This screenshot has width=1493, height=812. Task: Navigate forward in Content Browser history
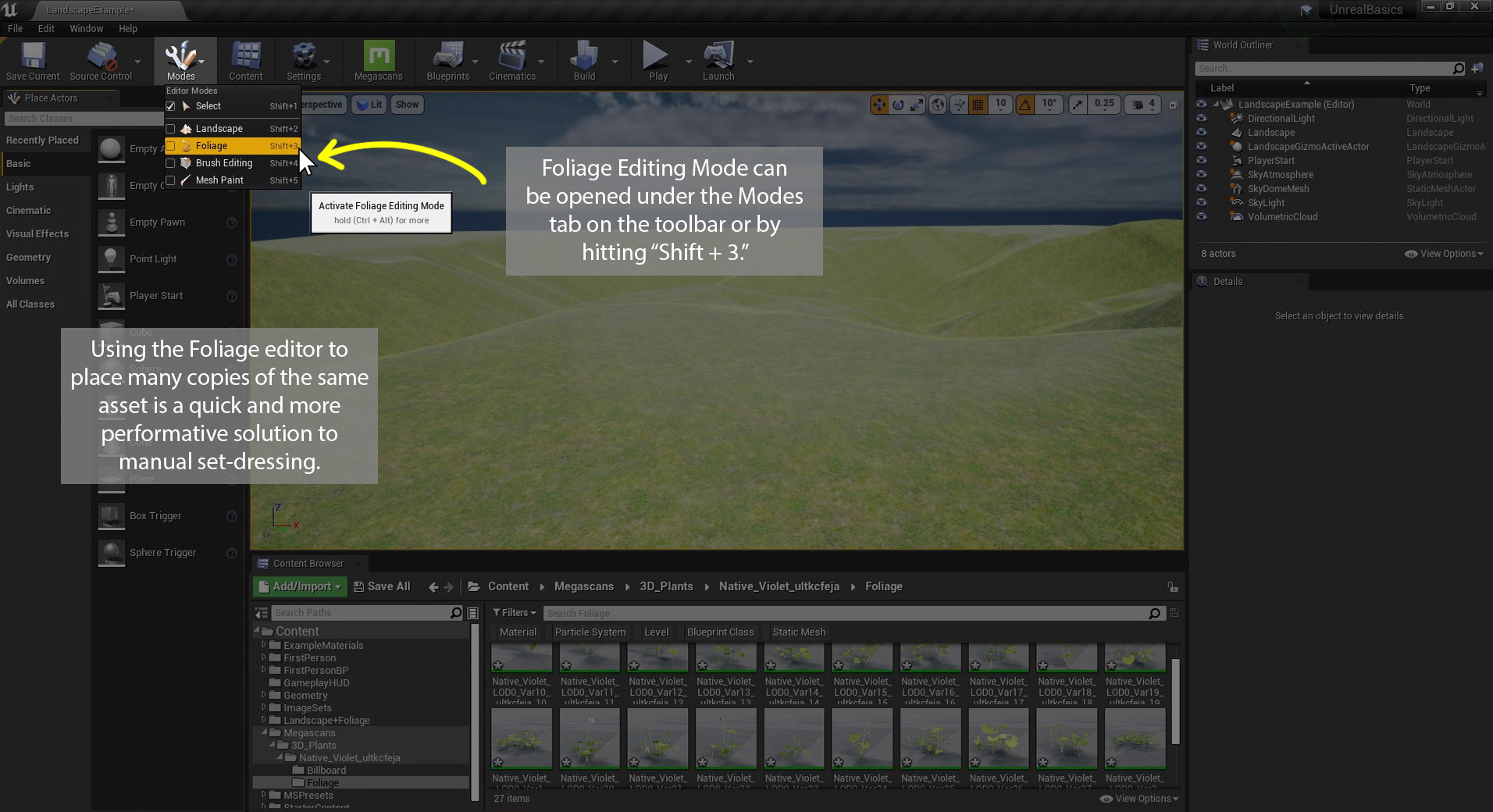(x=448, y=587)
